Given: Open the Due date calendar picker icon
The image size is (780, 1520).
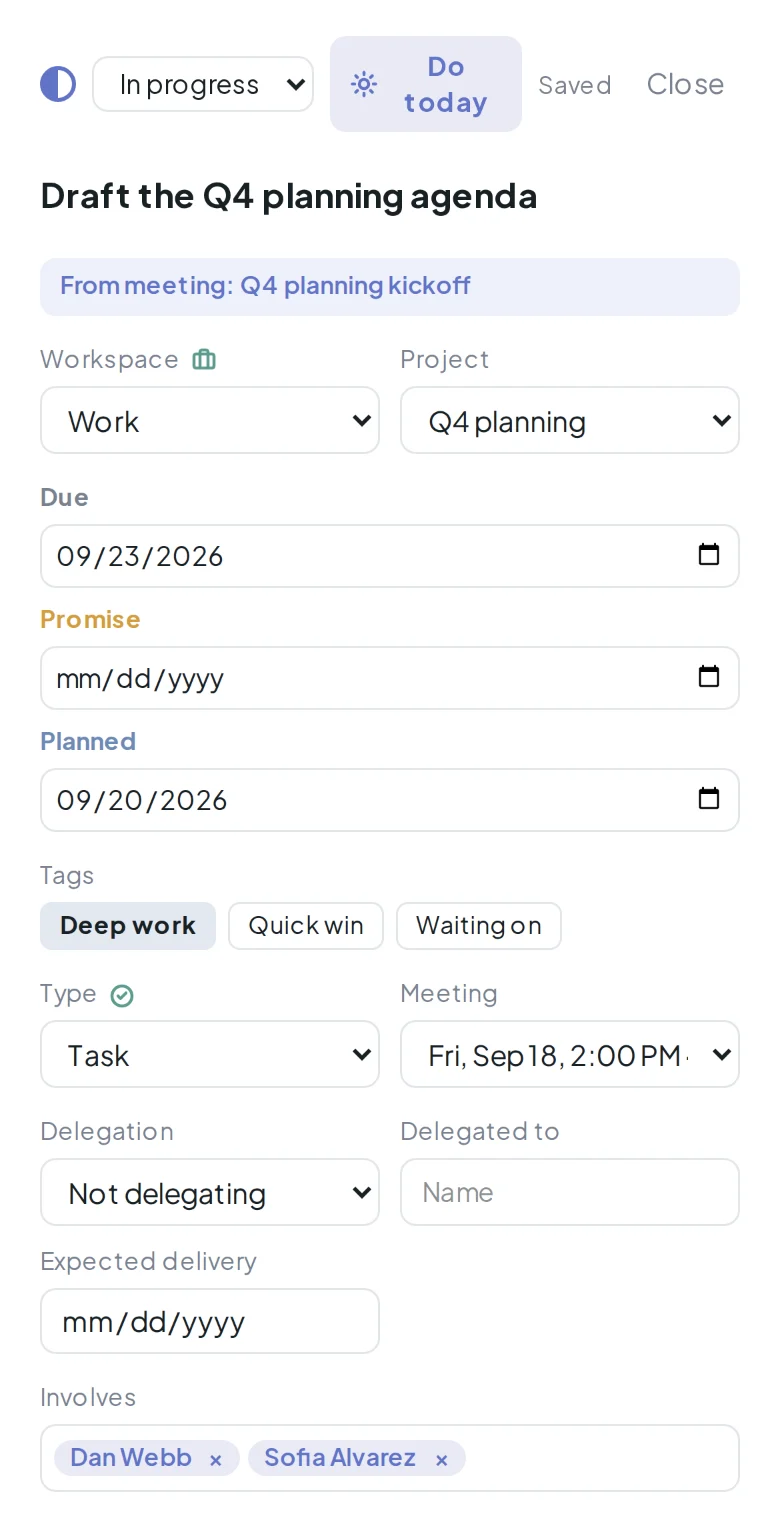Looking at the screenshot, I should click(x=708, y=555).
